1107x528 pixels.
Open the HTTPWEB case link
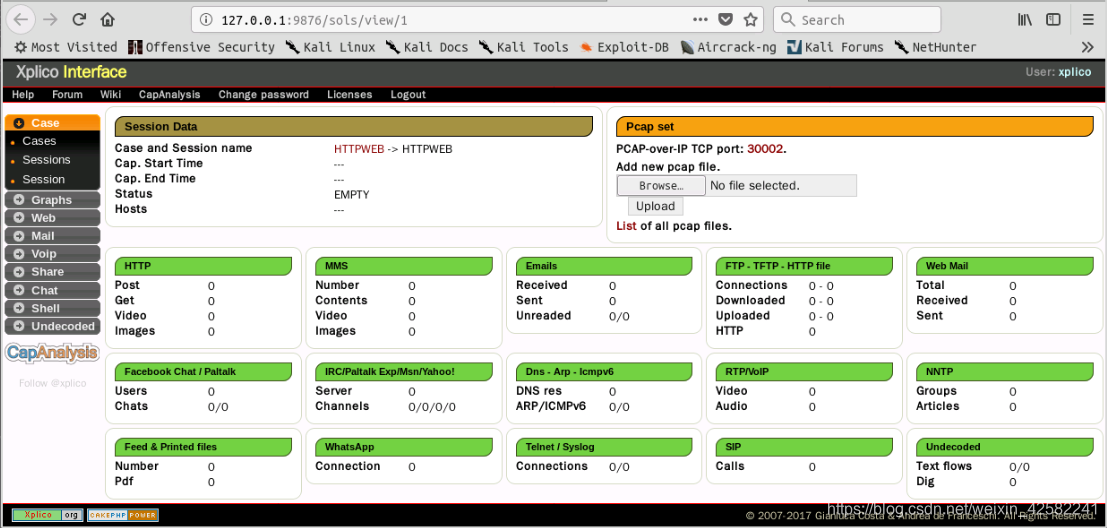click(x=359, y=149)
